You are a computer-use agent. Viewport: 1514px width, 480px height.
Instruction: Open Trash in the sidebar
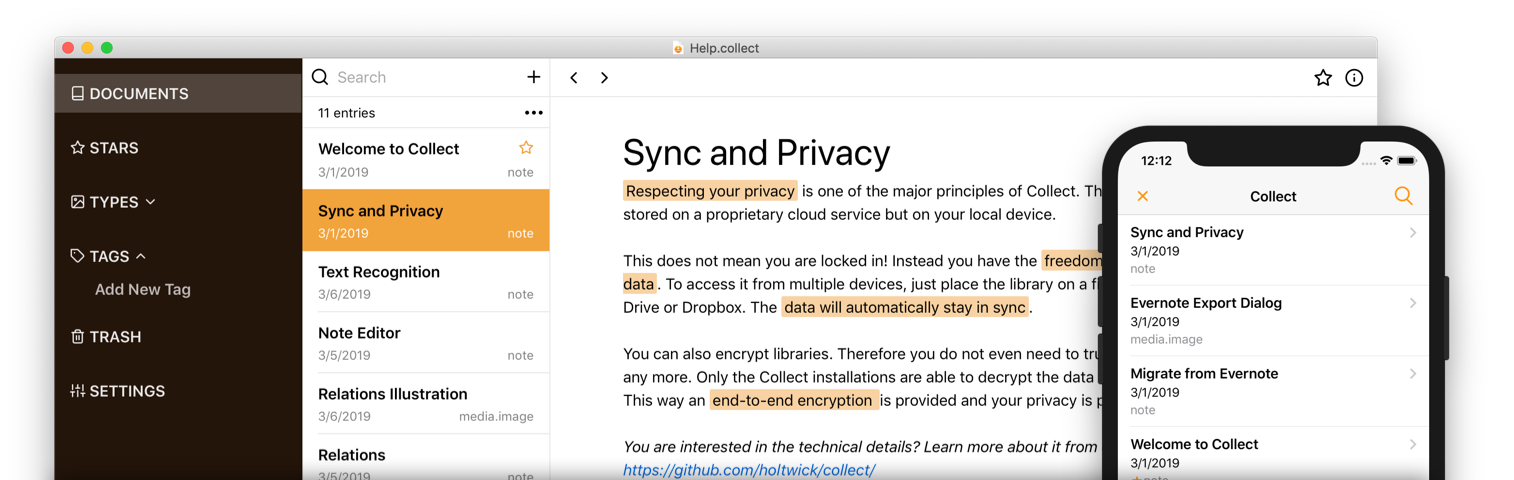coord(114,337)
